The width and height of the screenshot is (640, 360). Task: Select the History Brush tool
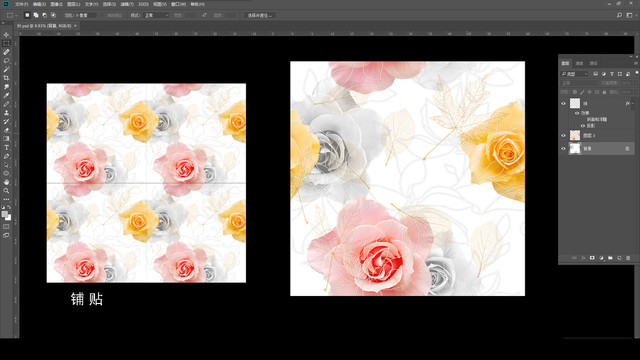click(x=6, y=122)
